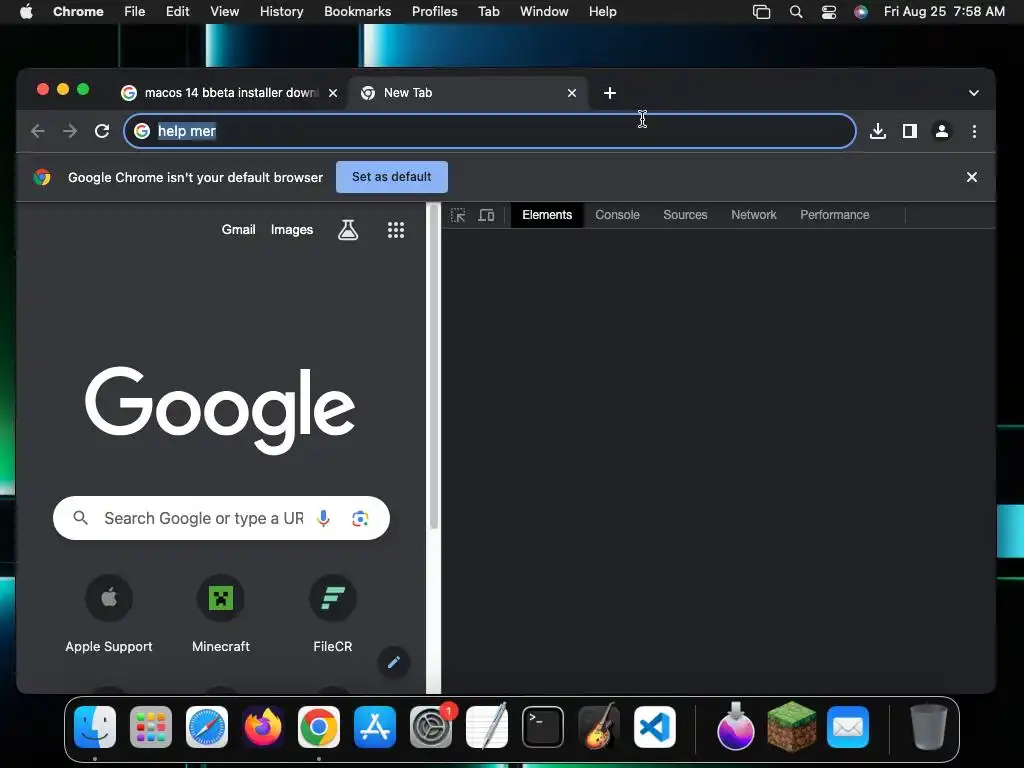The image size is (1024, 768).
Task: Launch Safari from the Dock
Action: (x=207, y=727)
